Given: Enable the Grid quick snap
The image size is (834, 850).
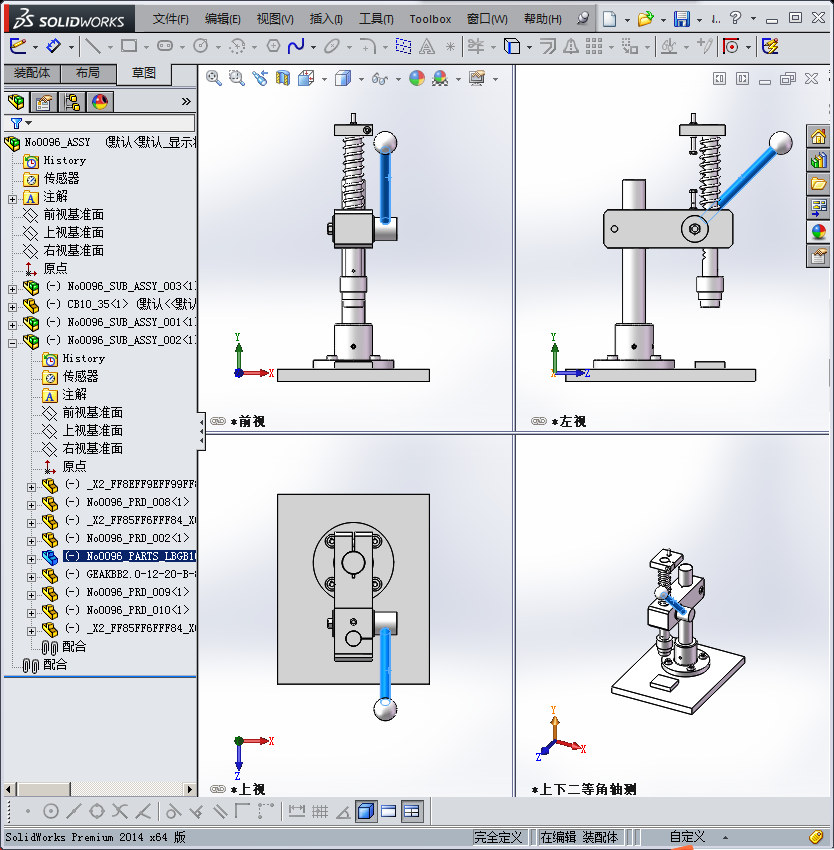Looking at the screenshot, I should (320, 812).
